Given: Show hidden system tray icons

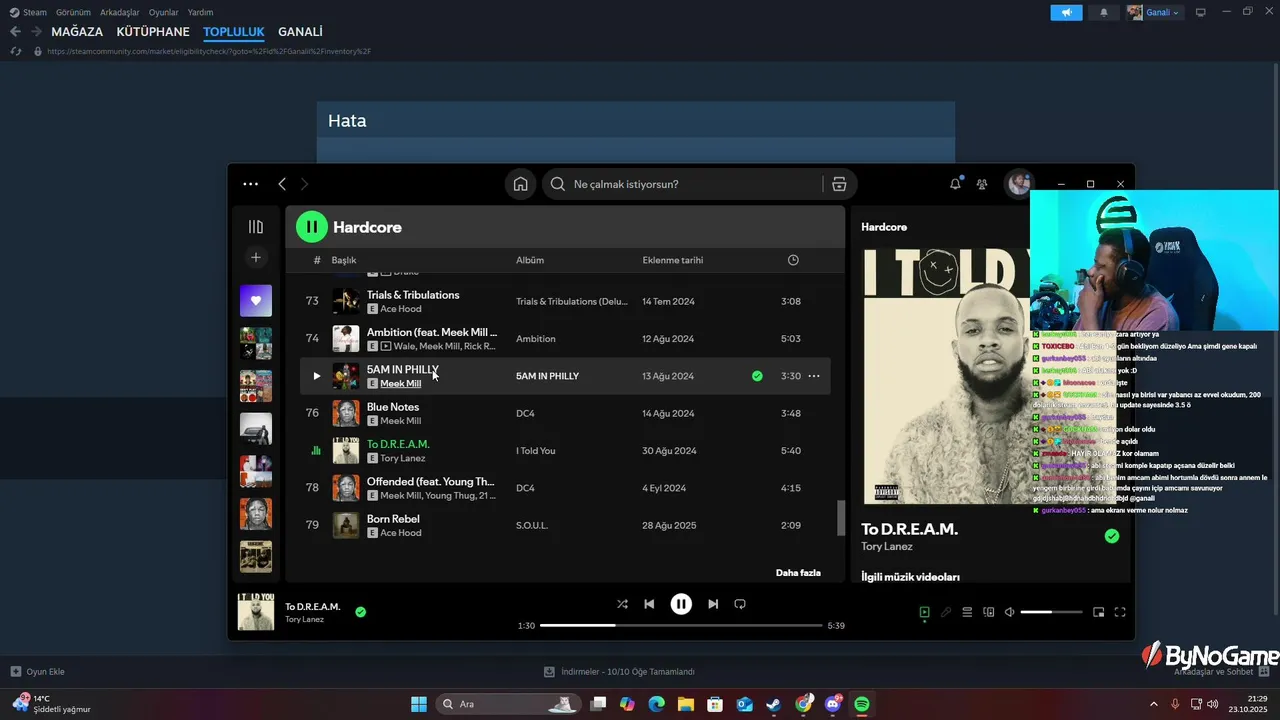Looking at the screenshot, I should (1153, 704).
